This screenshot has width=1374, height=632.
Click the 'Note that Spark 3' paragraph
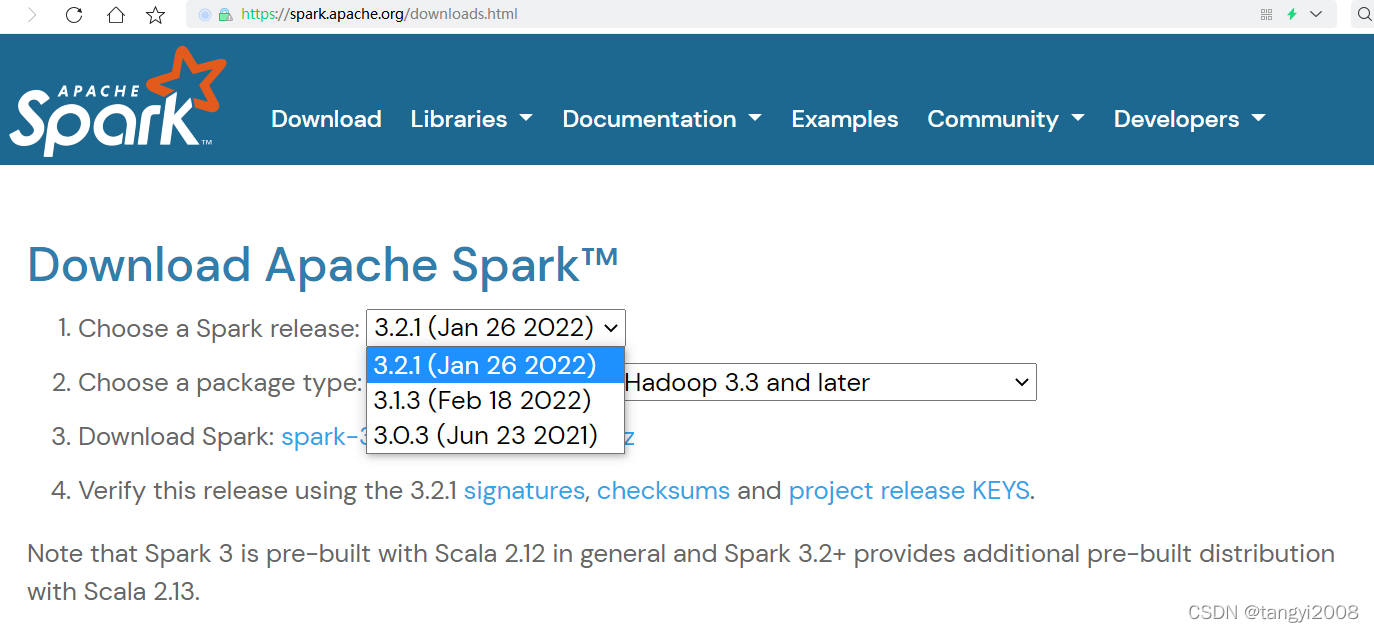click(x=681, y=572)
